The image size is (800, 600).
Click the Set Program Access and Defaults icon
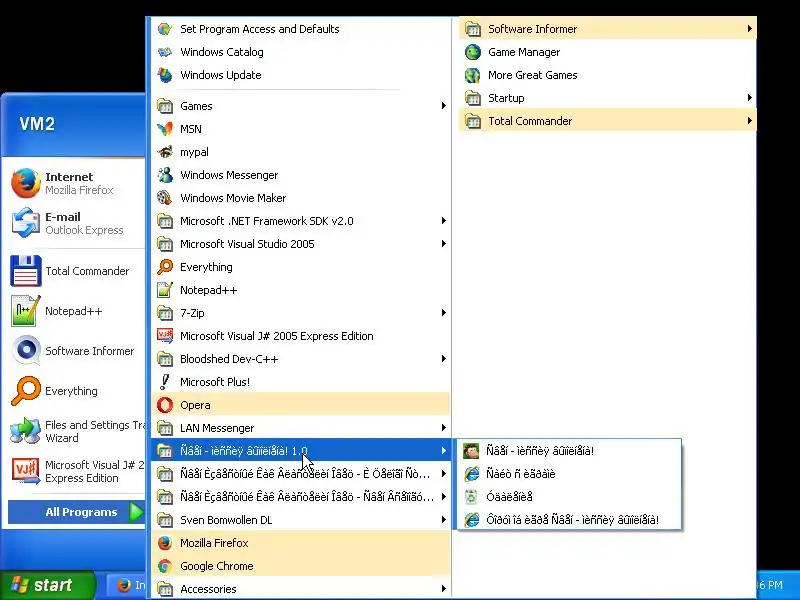pyautogui.click(x=165, y=29)
